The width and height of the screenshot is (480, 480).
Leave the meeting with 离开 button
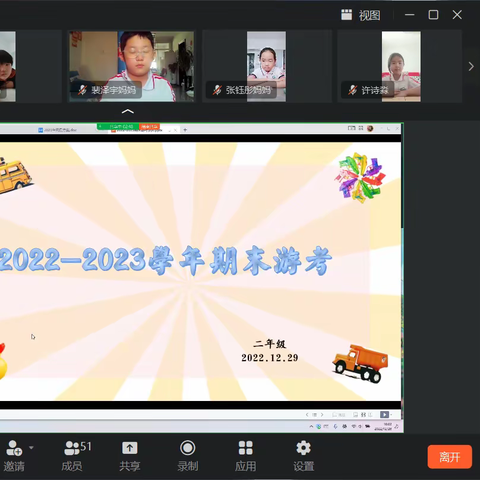point(450,457)
